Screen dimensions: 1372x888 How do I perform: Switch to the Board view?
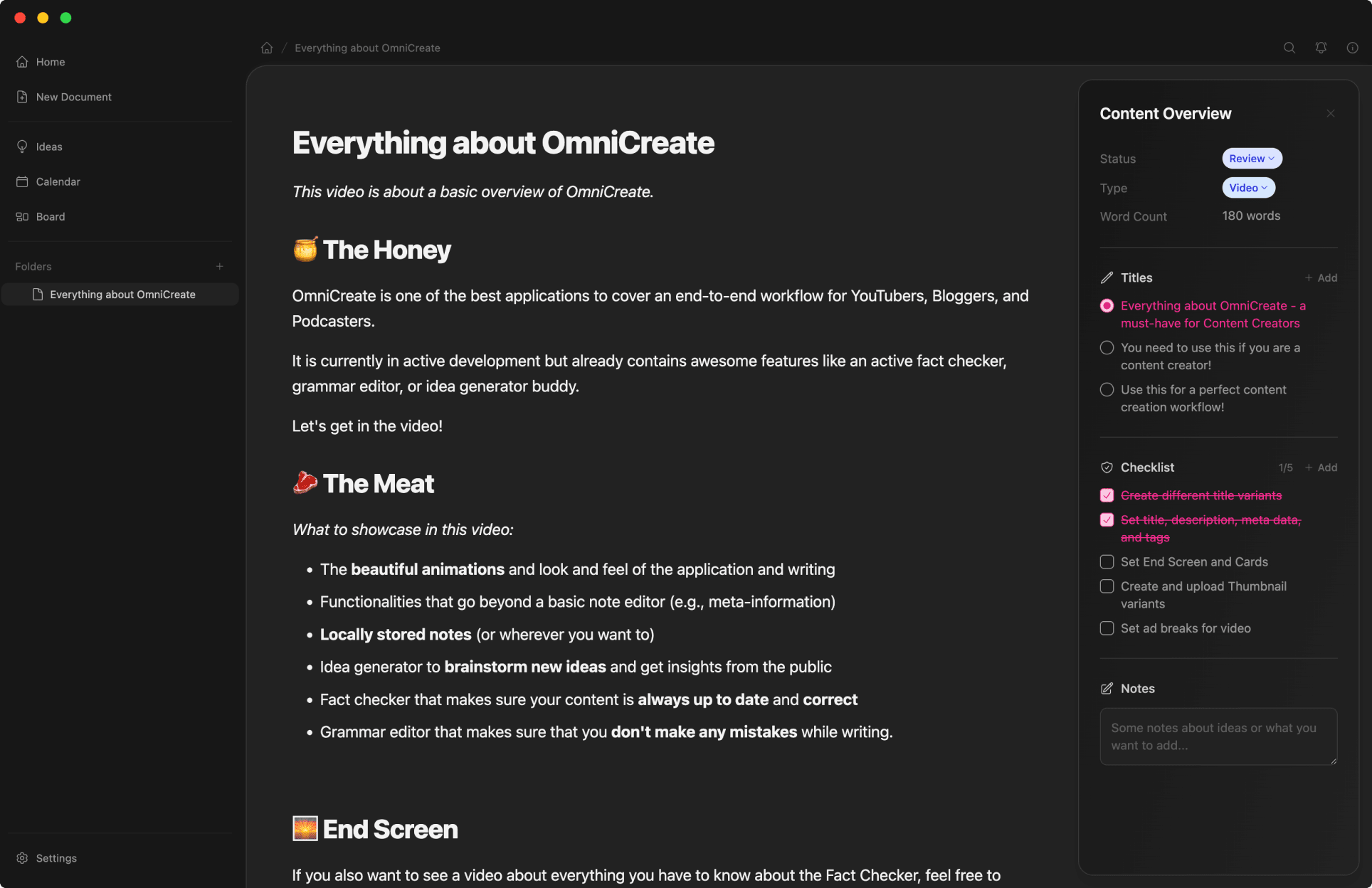(50, 216)
